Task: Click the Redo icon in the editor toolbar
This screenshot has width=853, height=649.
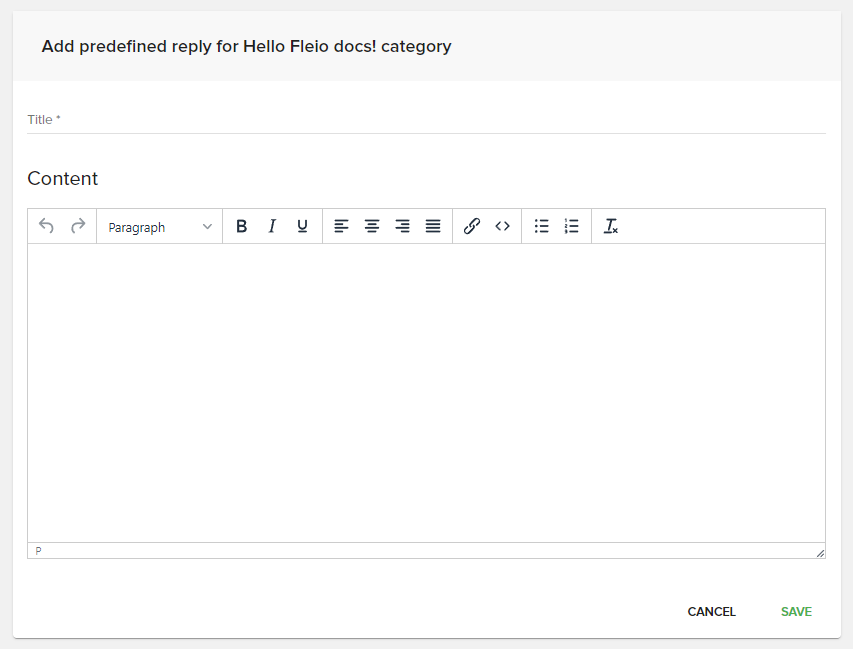Action: pos(77,226)
